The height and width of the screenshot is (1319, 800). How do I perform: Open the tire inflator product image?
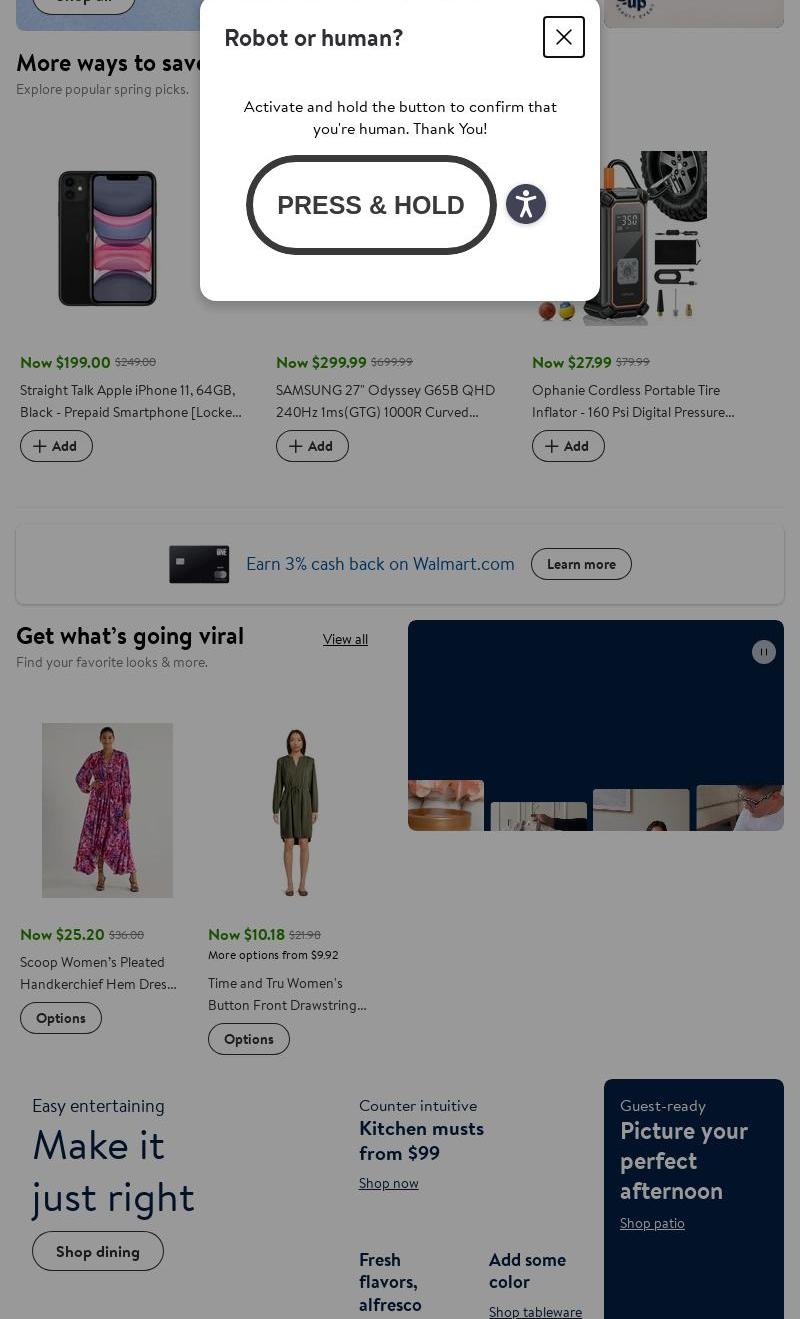[620, 238]
